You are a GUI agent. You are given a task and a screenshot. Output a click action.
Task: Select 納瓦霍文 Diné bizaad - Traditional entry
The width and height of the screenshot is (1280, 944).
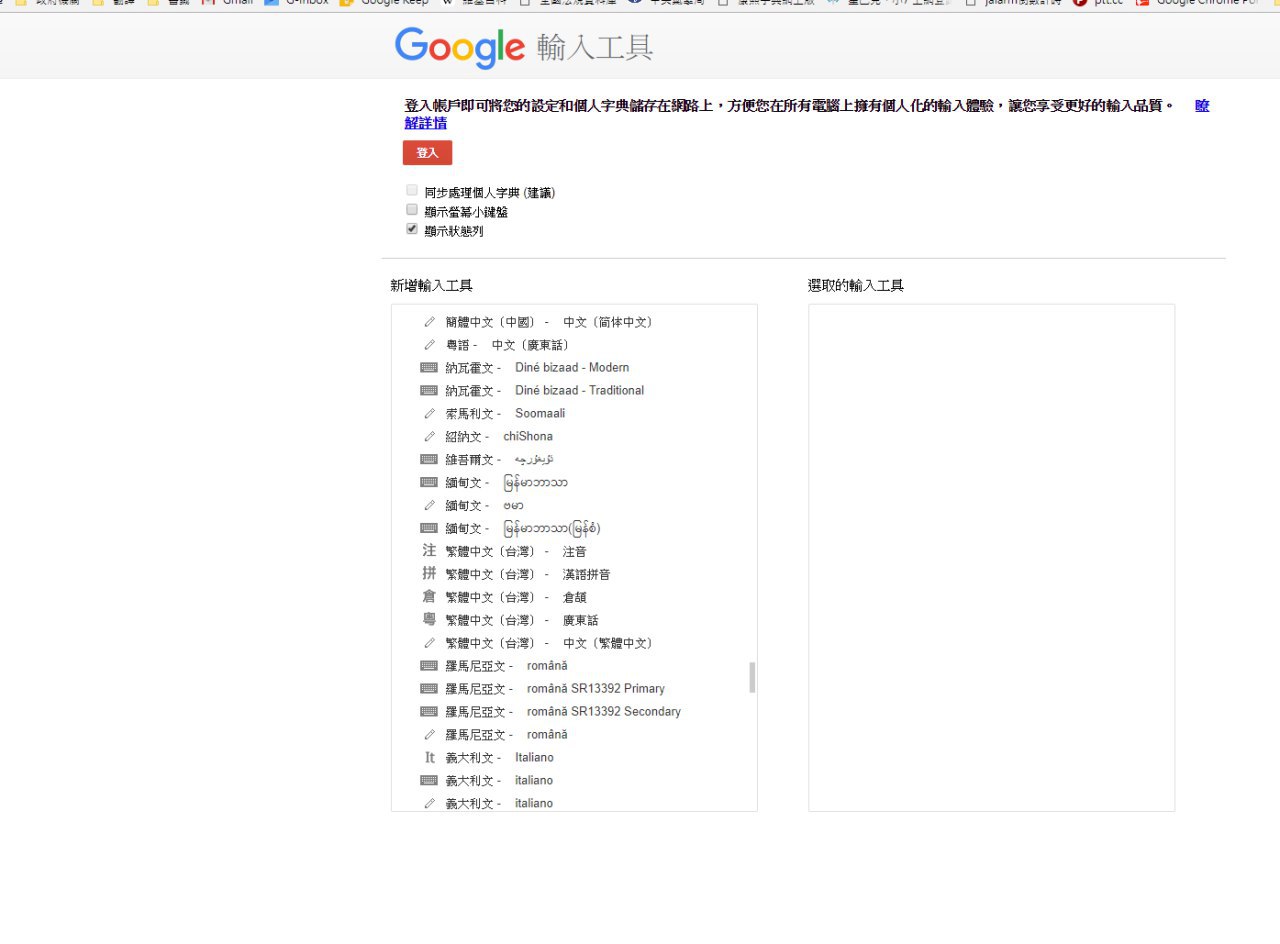[x=544, y=390]
